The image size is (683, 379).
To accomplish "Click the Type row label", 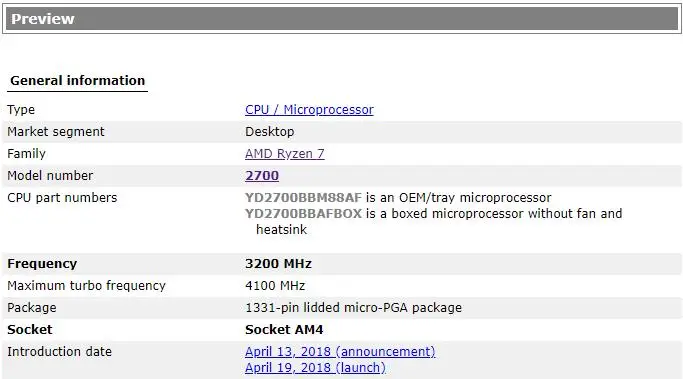I will [x=21, y=110].
